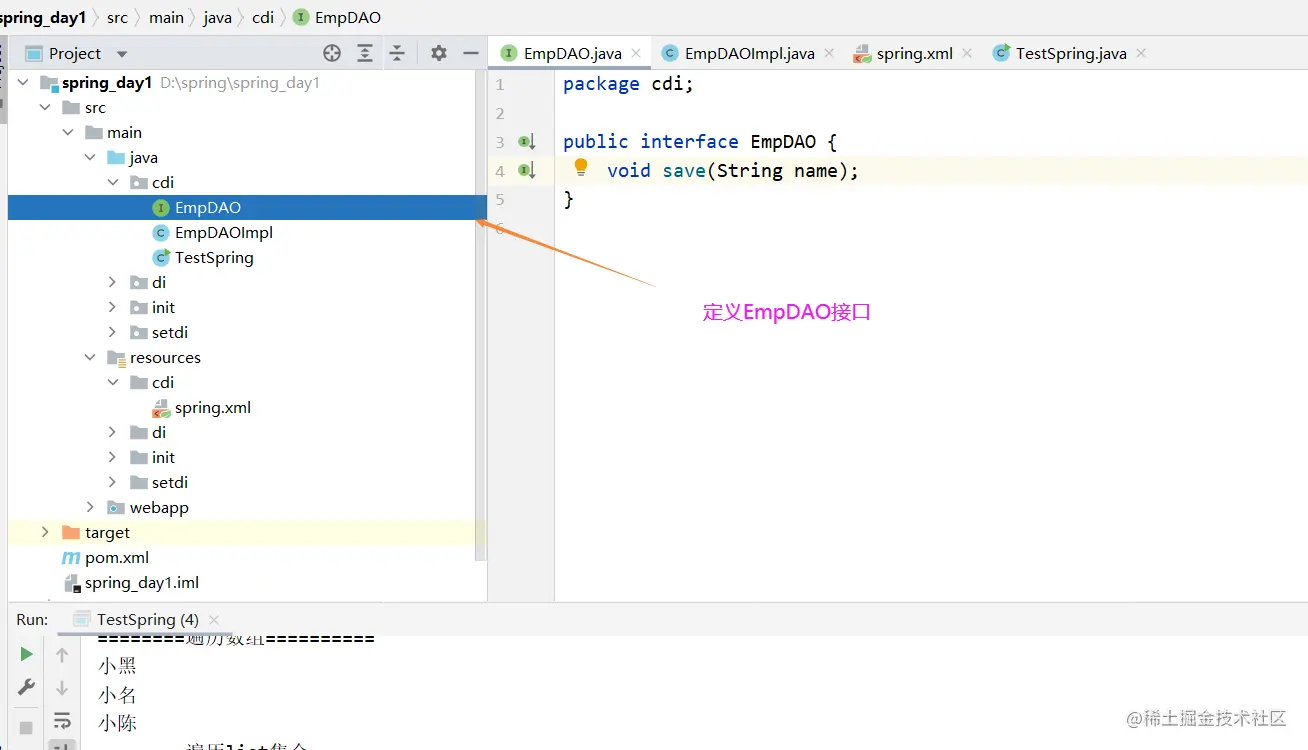Click the 'void save(String name);' code line
The width and height of the screenshot is (1308, 750).
733,171
